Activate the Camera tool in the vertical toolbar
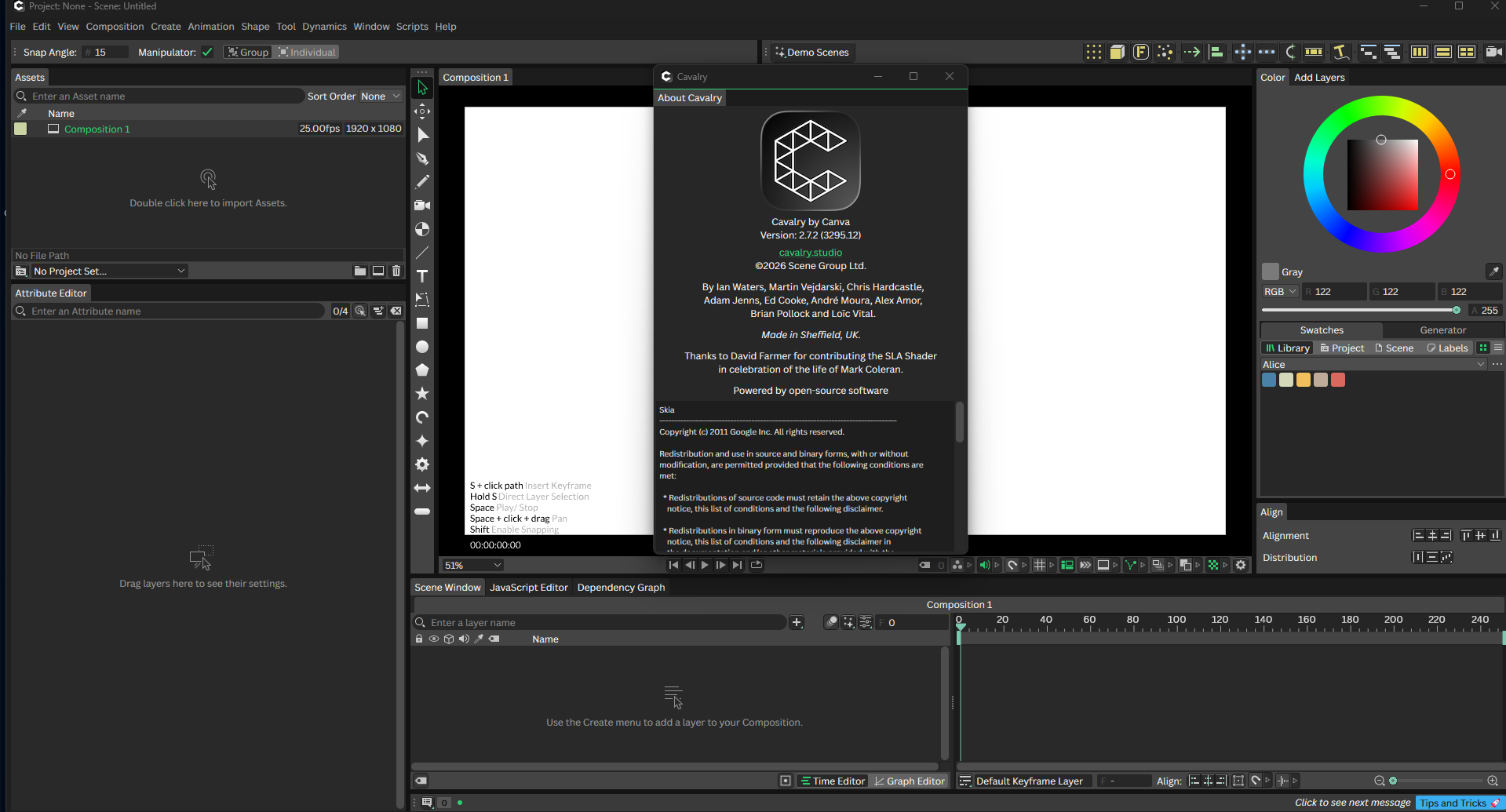This screenshot has height=812, width=1506. [x=422, y=206]
